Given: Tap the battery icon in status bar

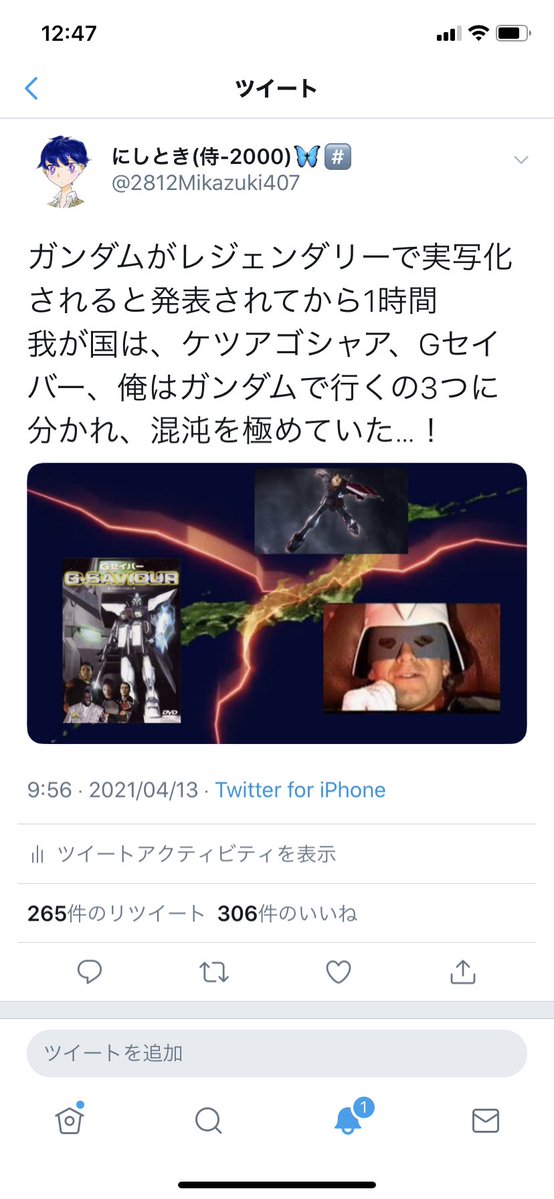Looking at the screenshot, I should [513, 34].
